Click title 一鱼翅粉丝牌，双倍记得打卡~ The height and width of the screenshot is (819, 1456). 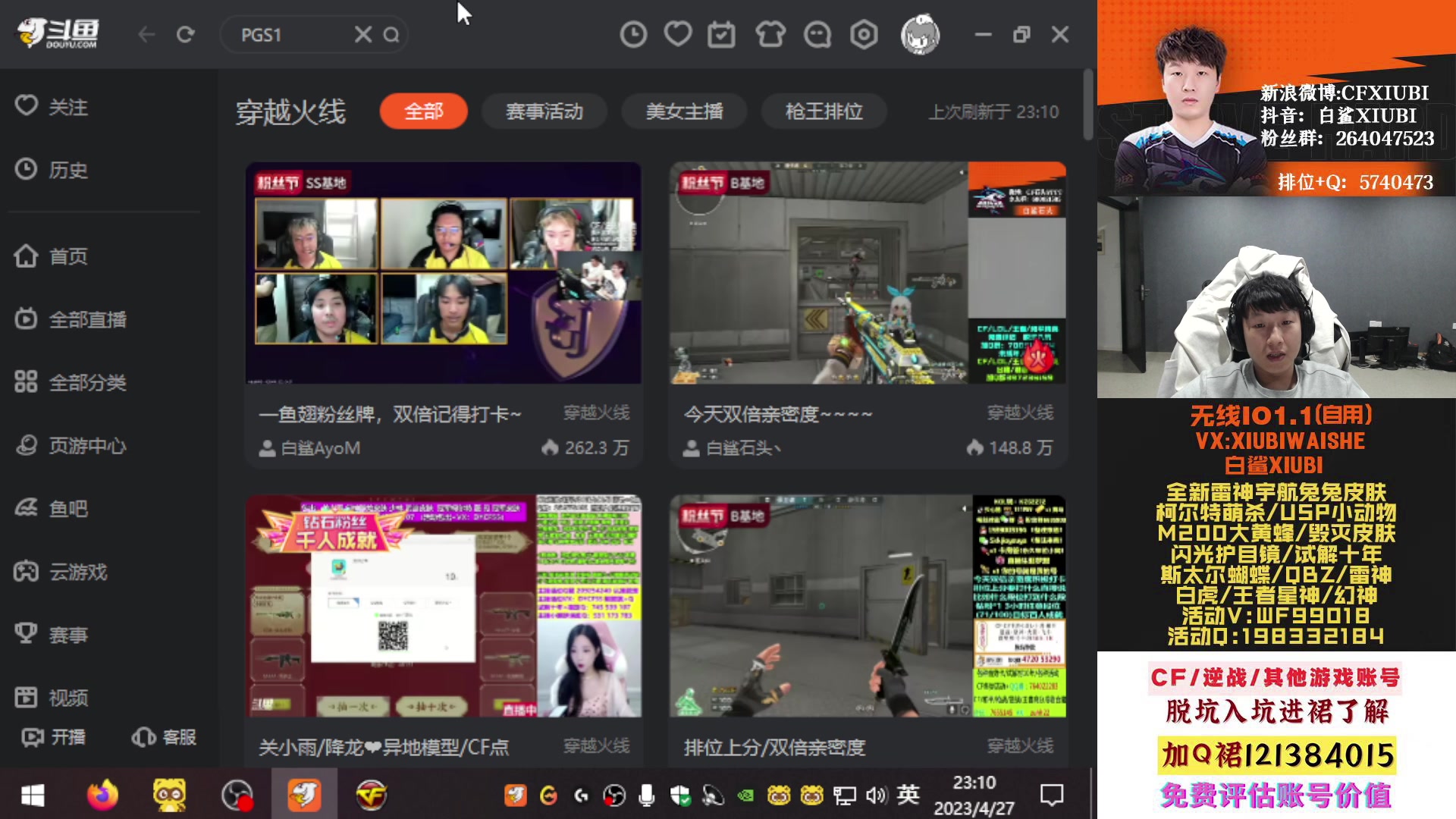[390, 414]
